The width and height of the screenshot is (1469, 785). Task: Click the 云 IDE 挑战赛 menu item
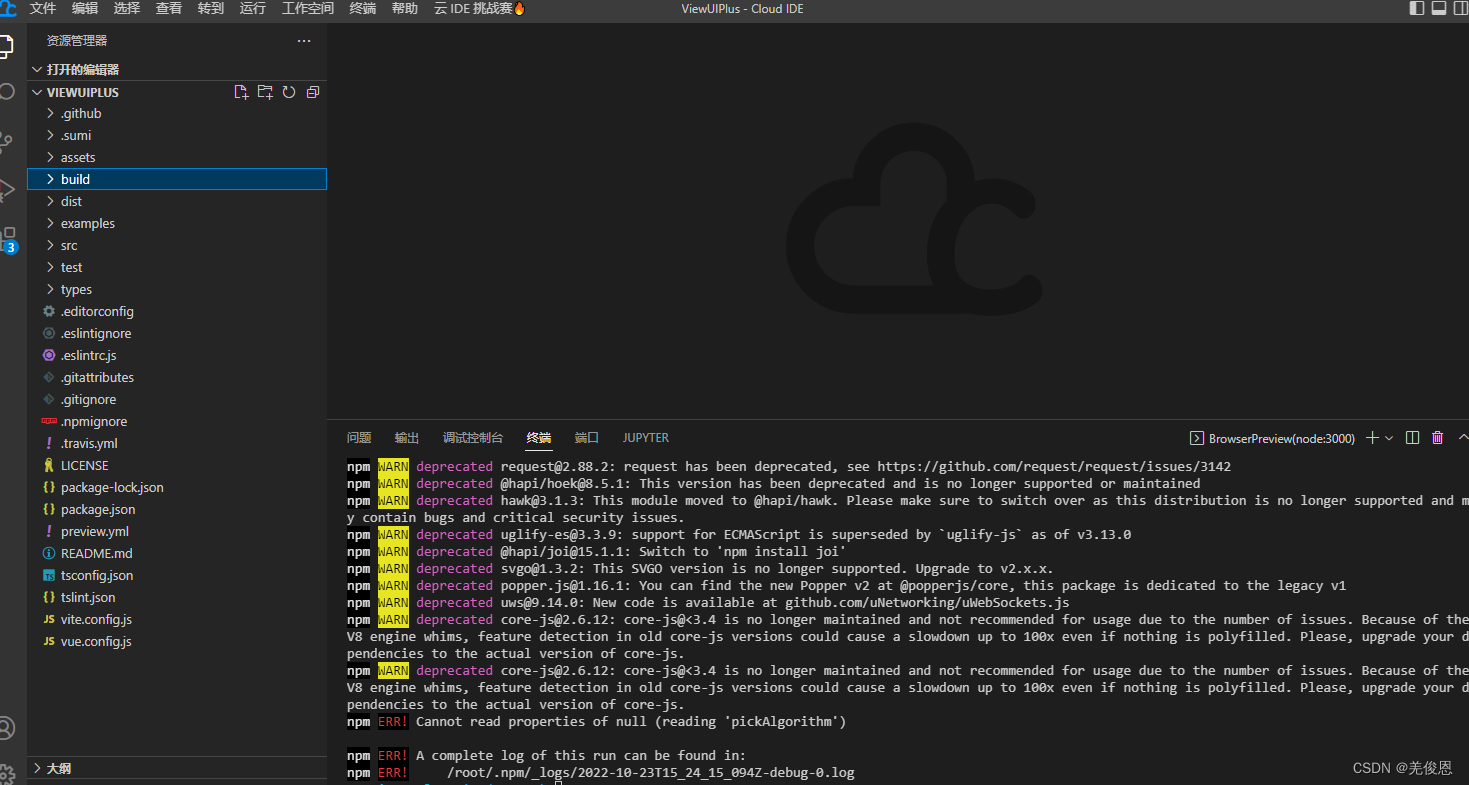tap(479, 8)
